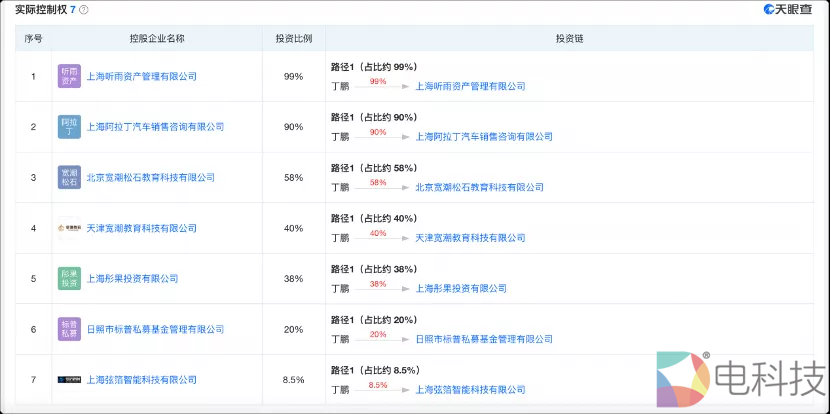Click 路径1（占比约 40%）path label
Image resolution: width=830 pixels, height=414 pixels.
[374, 218]
